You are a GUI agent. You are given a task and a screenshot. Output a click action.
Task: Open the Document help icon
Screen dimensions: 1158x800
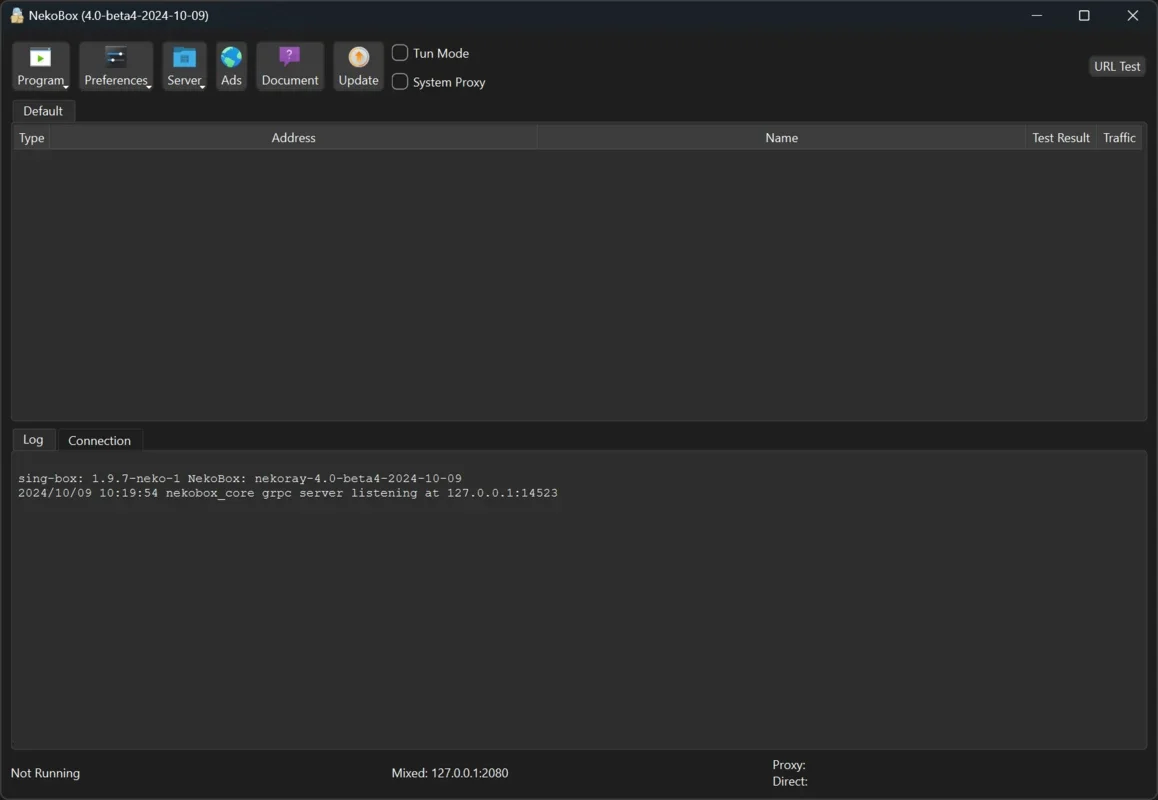pos(290,58)
